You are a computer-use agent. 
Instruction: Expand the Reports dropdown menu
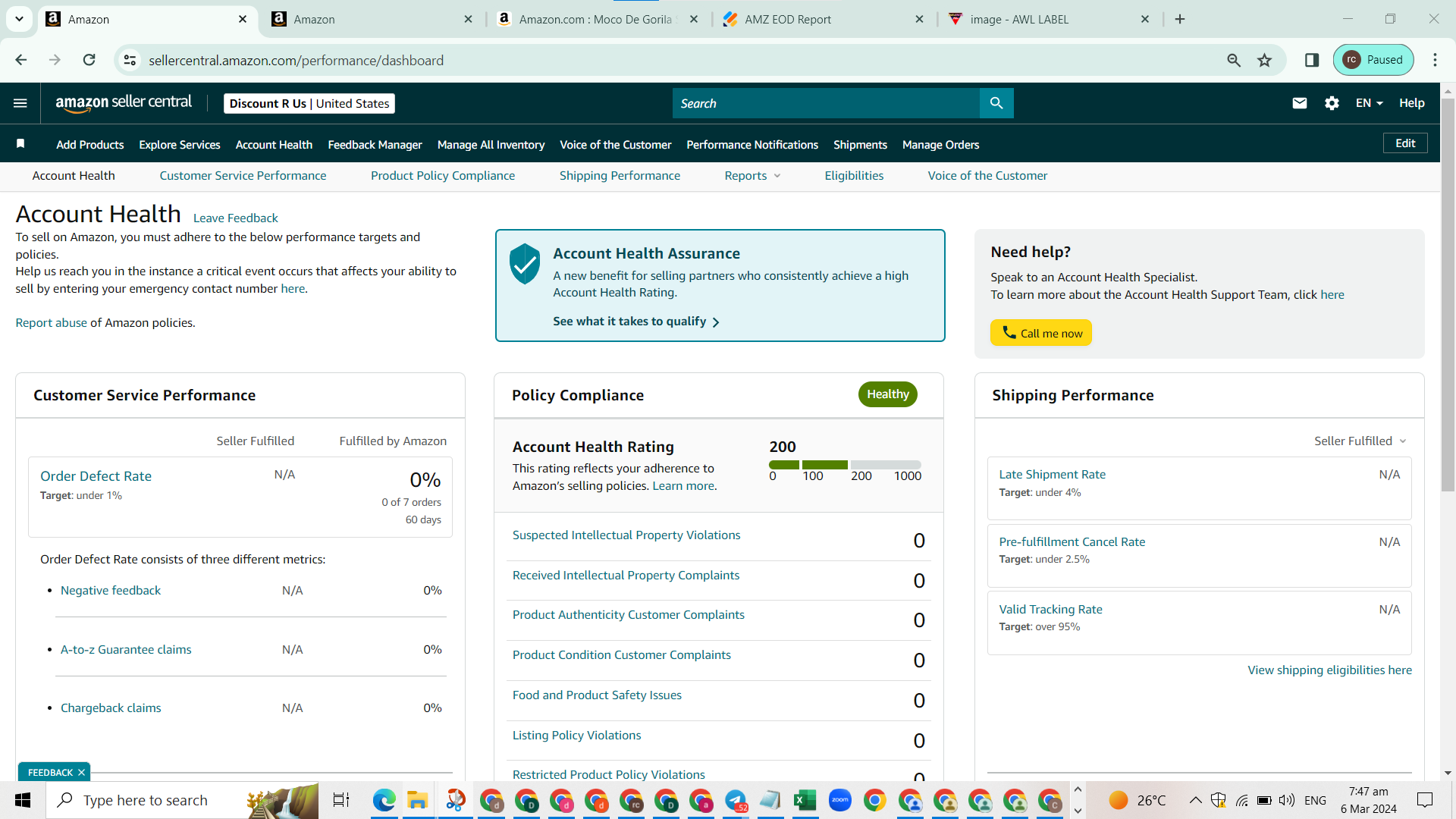click(x=752, y=175)
